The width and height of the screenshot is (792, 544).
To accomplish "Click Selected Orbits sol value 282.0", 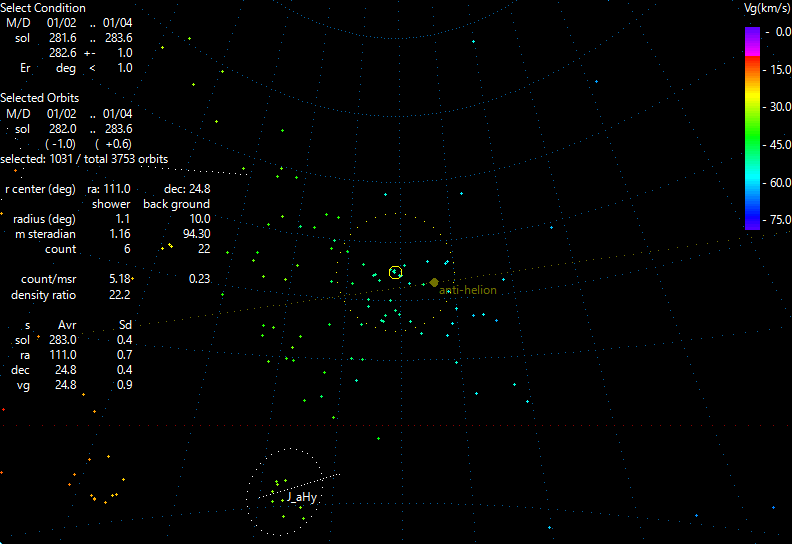I will click(63, 129).
